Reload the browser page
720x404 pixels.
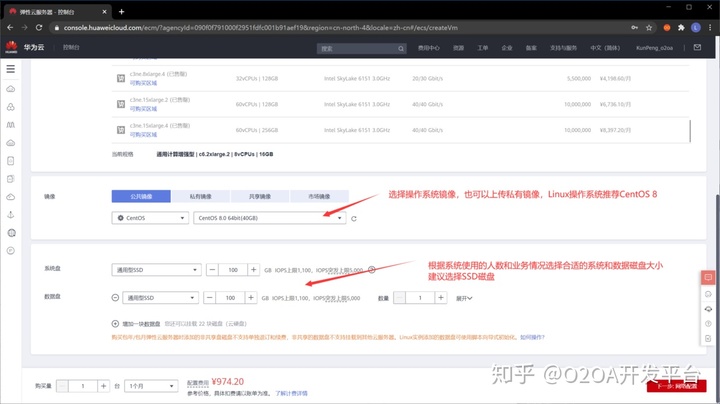click(39, 28)
